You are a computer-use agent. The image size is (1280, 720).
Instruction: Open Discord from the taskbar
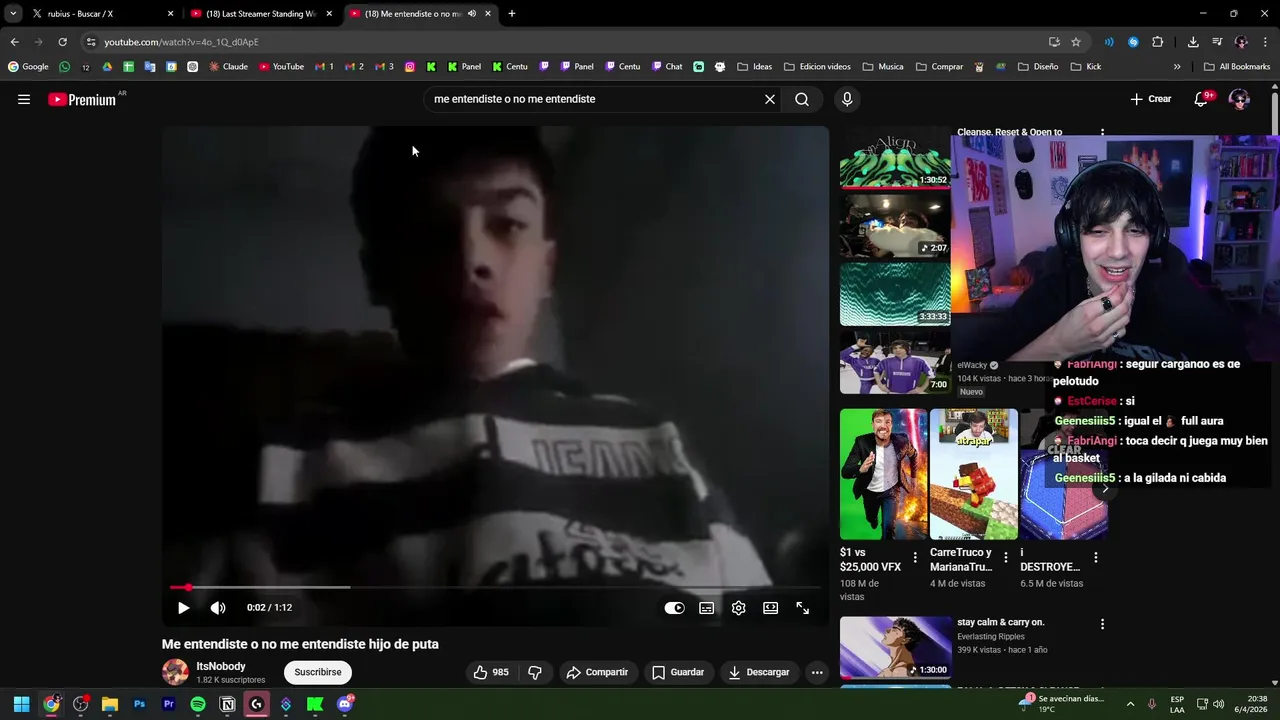click(x=345, y=704)
